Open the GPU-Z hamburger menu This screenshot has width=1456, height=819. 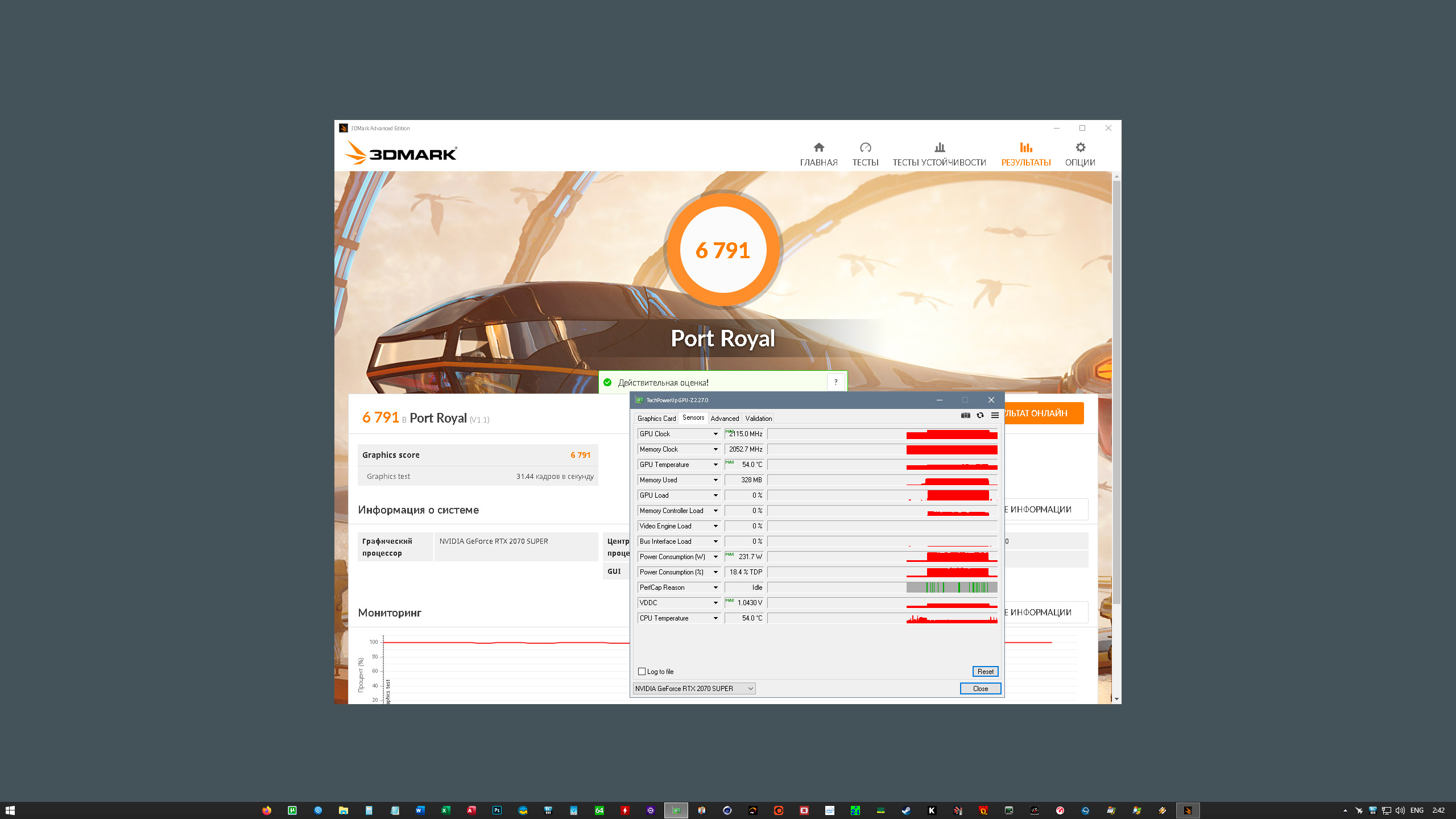[995, 415]
